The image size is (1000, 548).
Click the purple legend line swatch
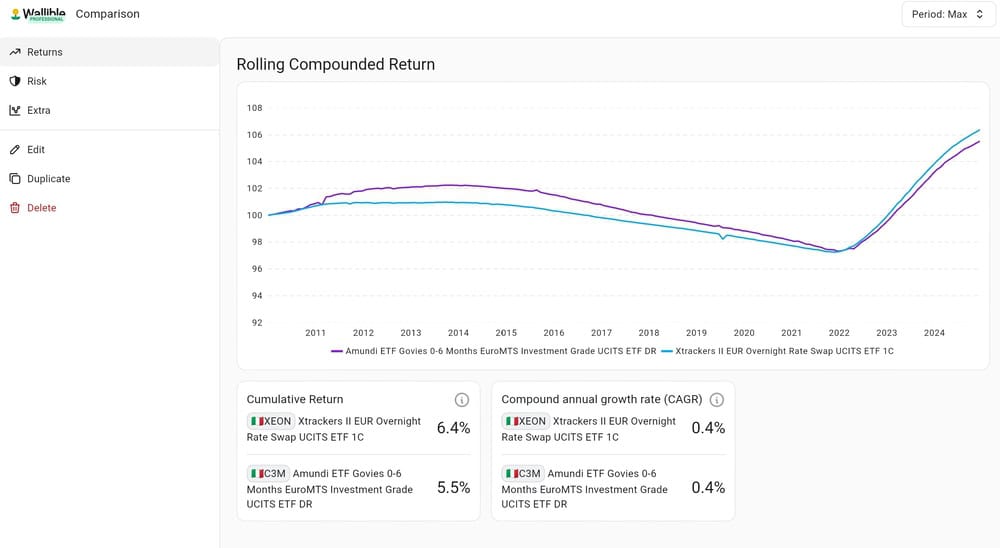(x=337, y=352)
